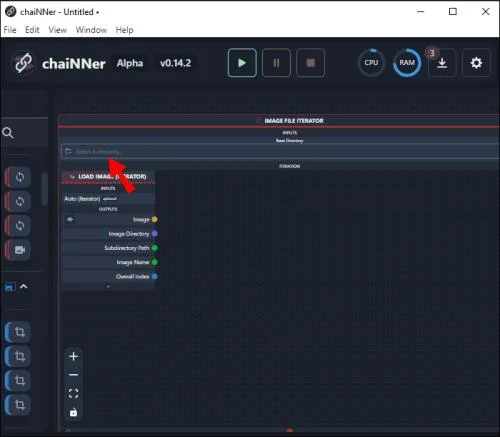
Task: Toggle the eye preview on Image output
Action: tap(70, 219)
